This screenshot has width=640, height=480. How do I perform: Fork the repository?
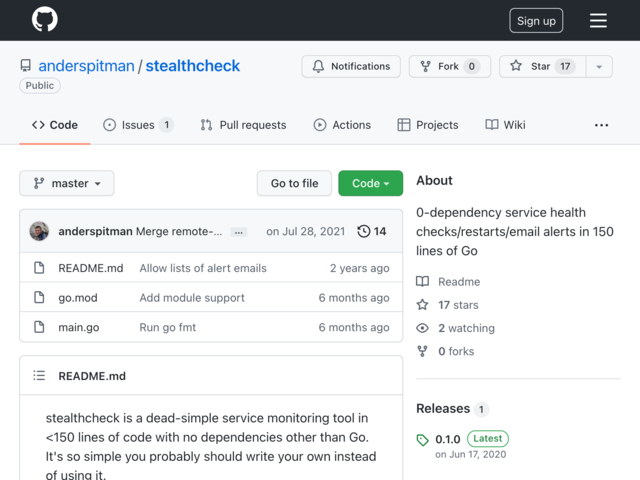(450, 66)
